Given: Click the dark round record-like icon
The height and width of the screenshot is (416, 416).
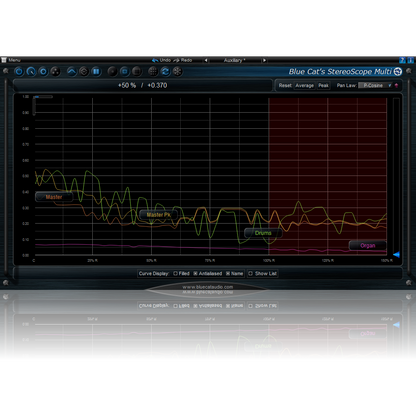Looking at the screenshot, I should pos(112,71).
